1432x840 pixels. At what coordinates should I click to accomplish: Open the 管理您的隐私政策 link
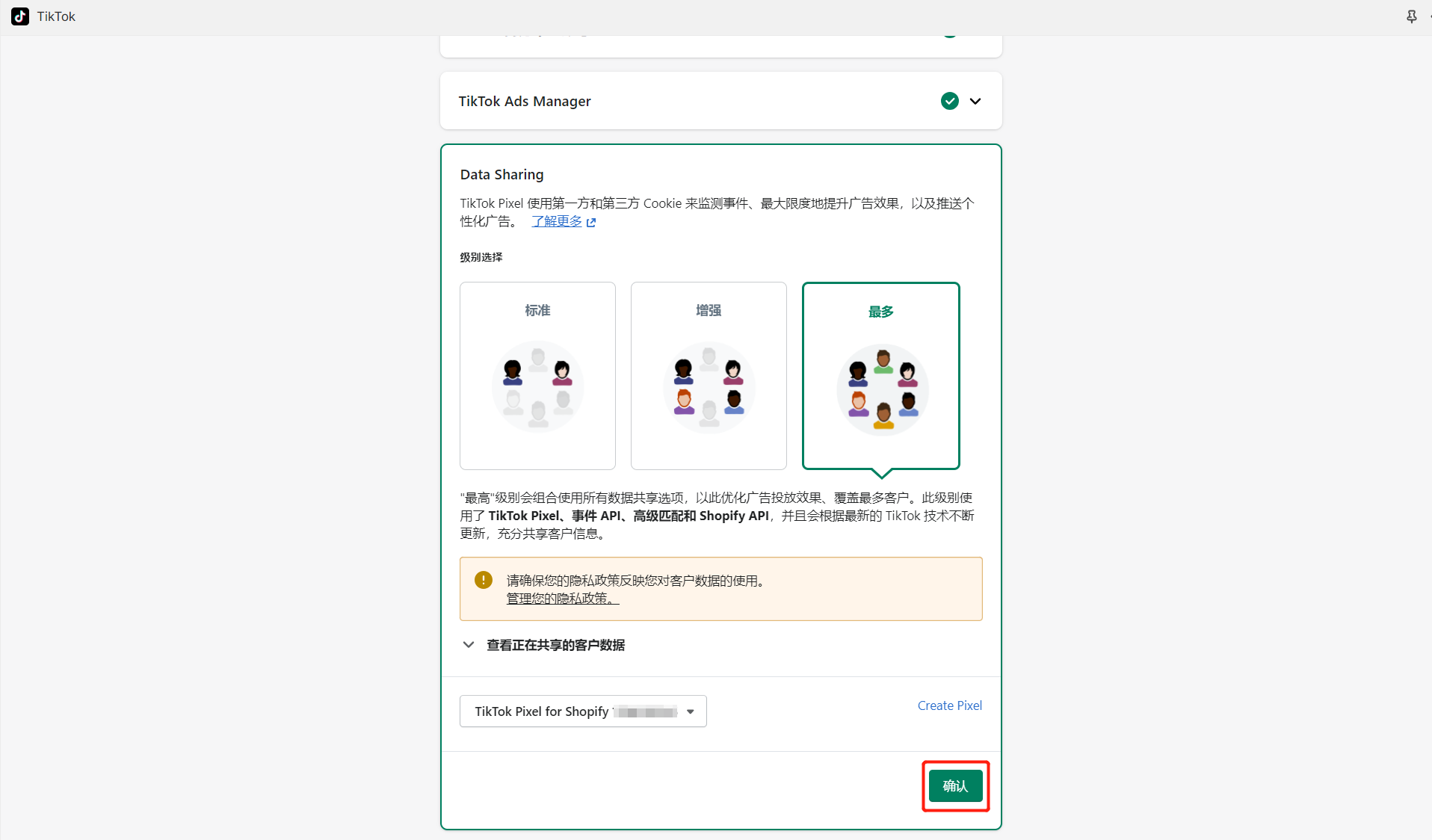tap(563, 599)
